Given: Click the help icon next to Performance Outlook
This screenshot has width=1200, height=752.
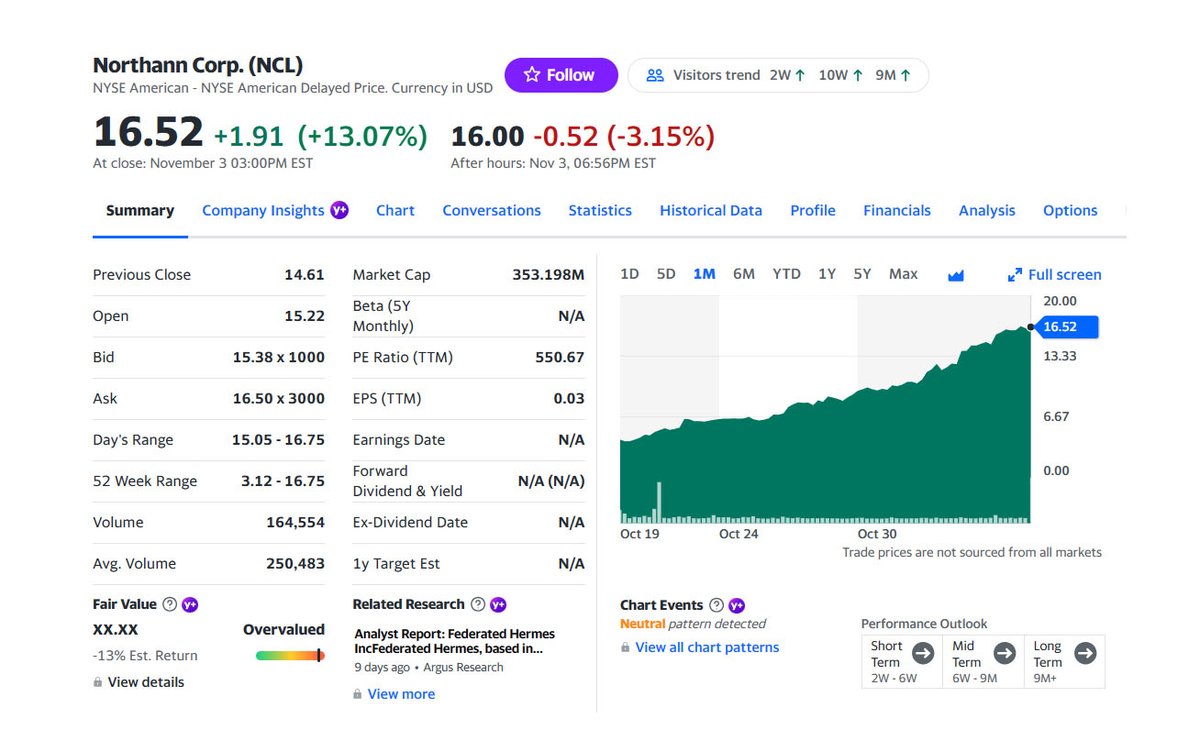Looking at the screenshot, I should [992, 623].
